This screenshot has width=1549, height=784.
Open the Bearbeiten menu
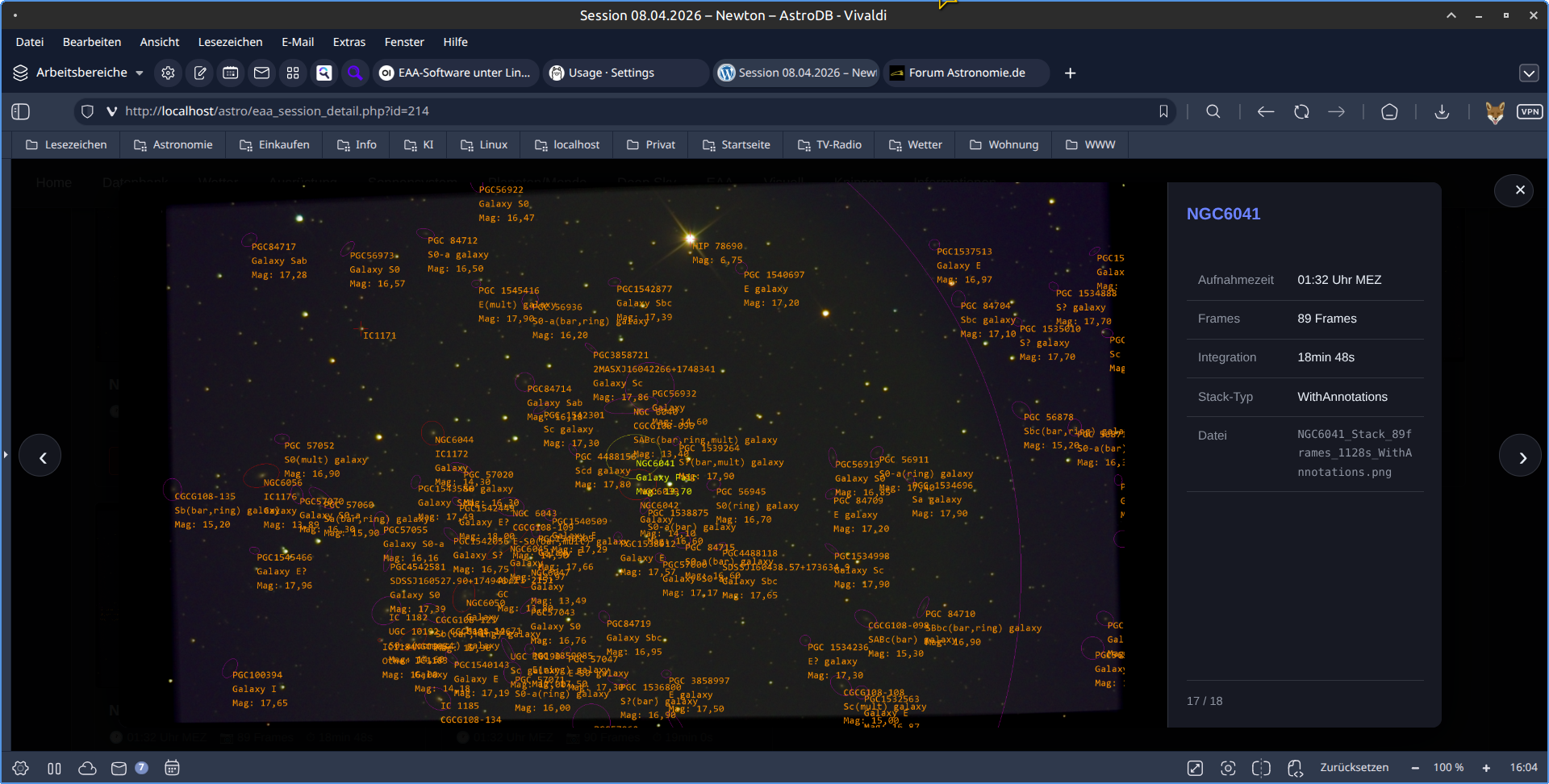pos(92,42)
